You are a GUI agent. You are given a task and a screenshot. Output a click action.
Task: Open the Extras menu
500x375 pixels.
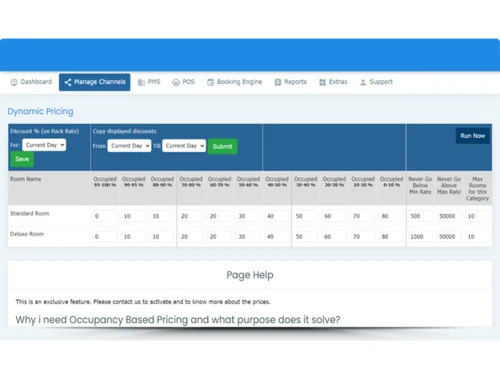333,82
